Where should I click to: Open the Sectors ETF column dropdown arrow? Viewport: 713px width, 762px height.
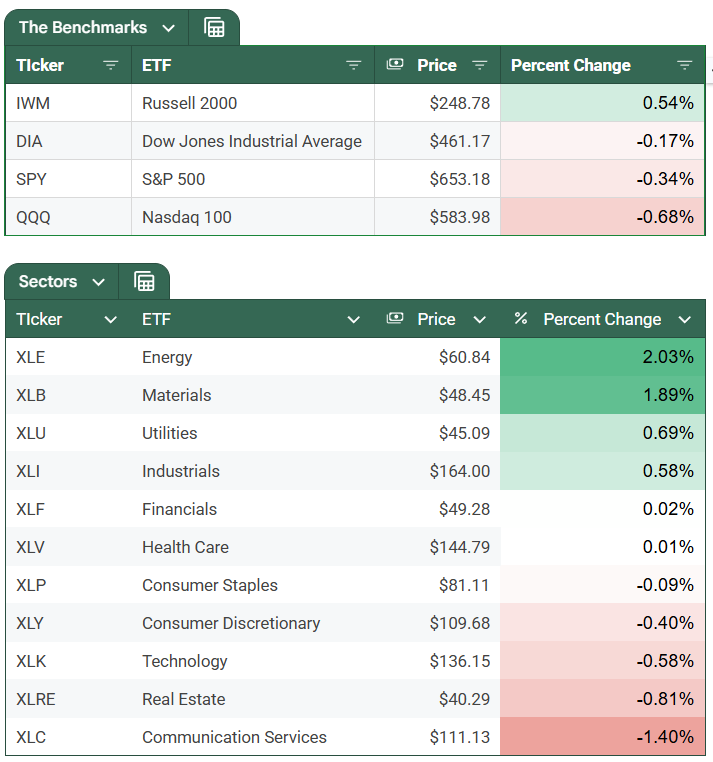(353, 320)
